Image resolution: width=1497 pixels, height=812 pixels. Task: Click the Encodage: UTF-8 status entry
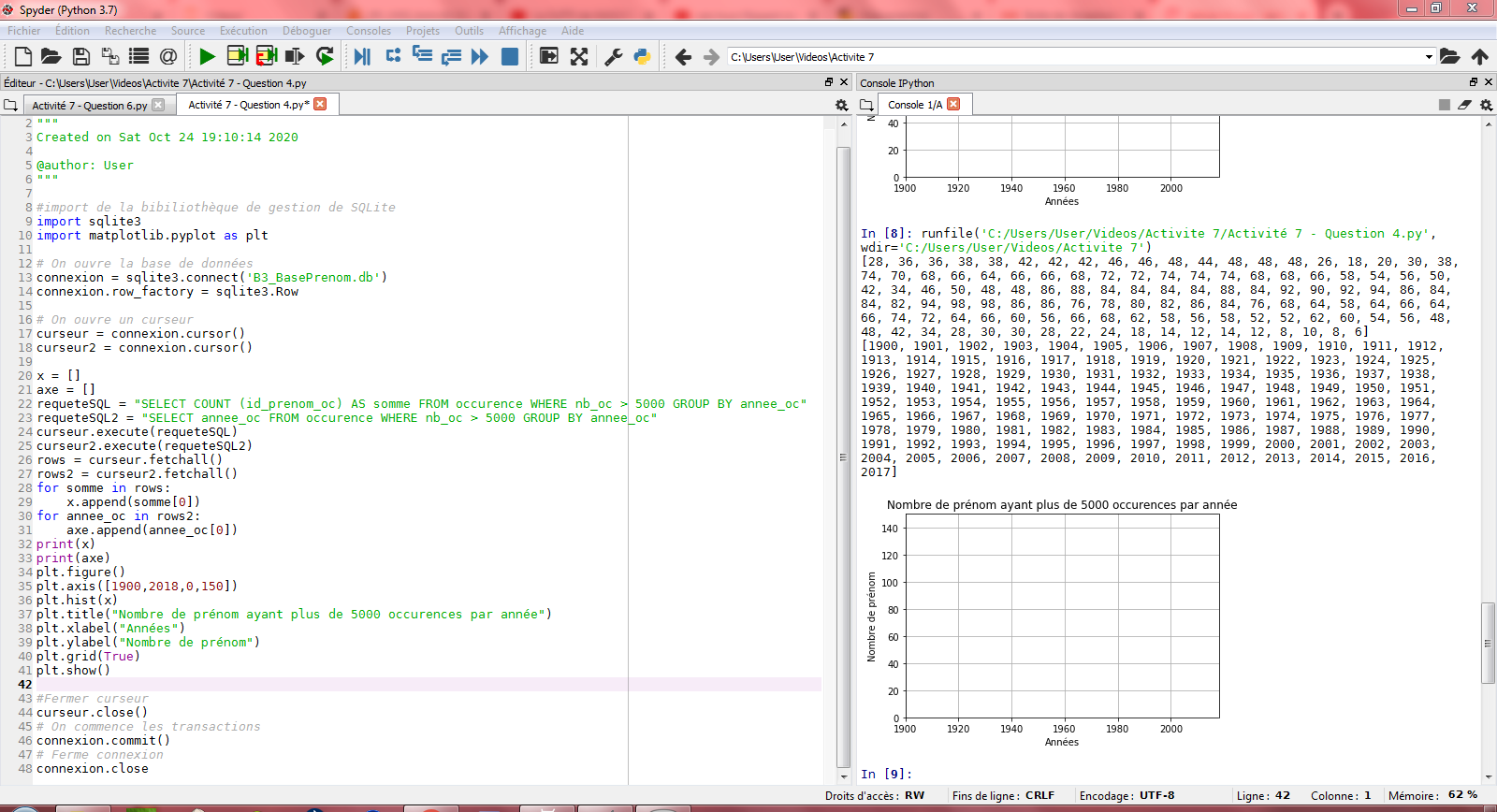(1127, 795)
